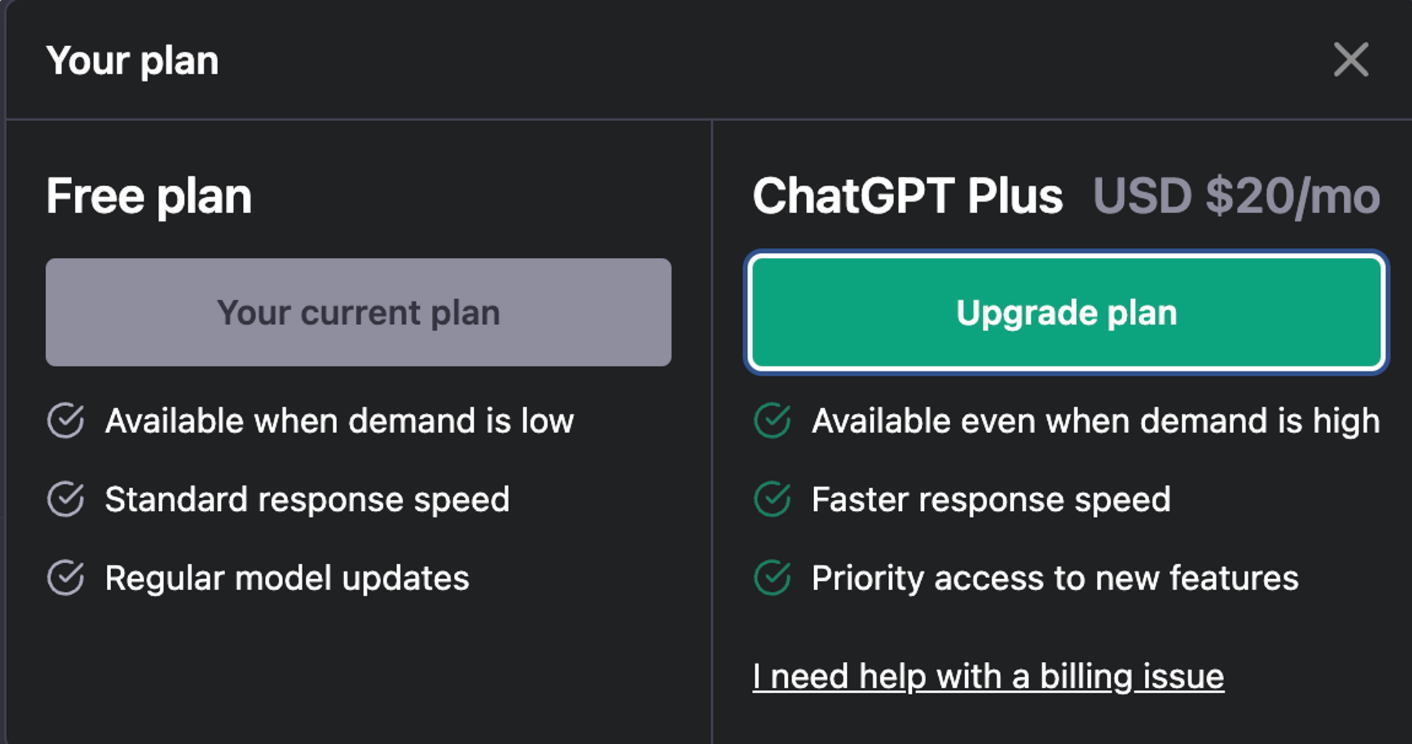Click checkmark icon beside Available when demand is low
Screen dimensions: 1412x744
[x=66, y=421]
